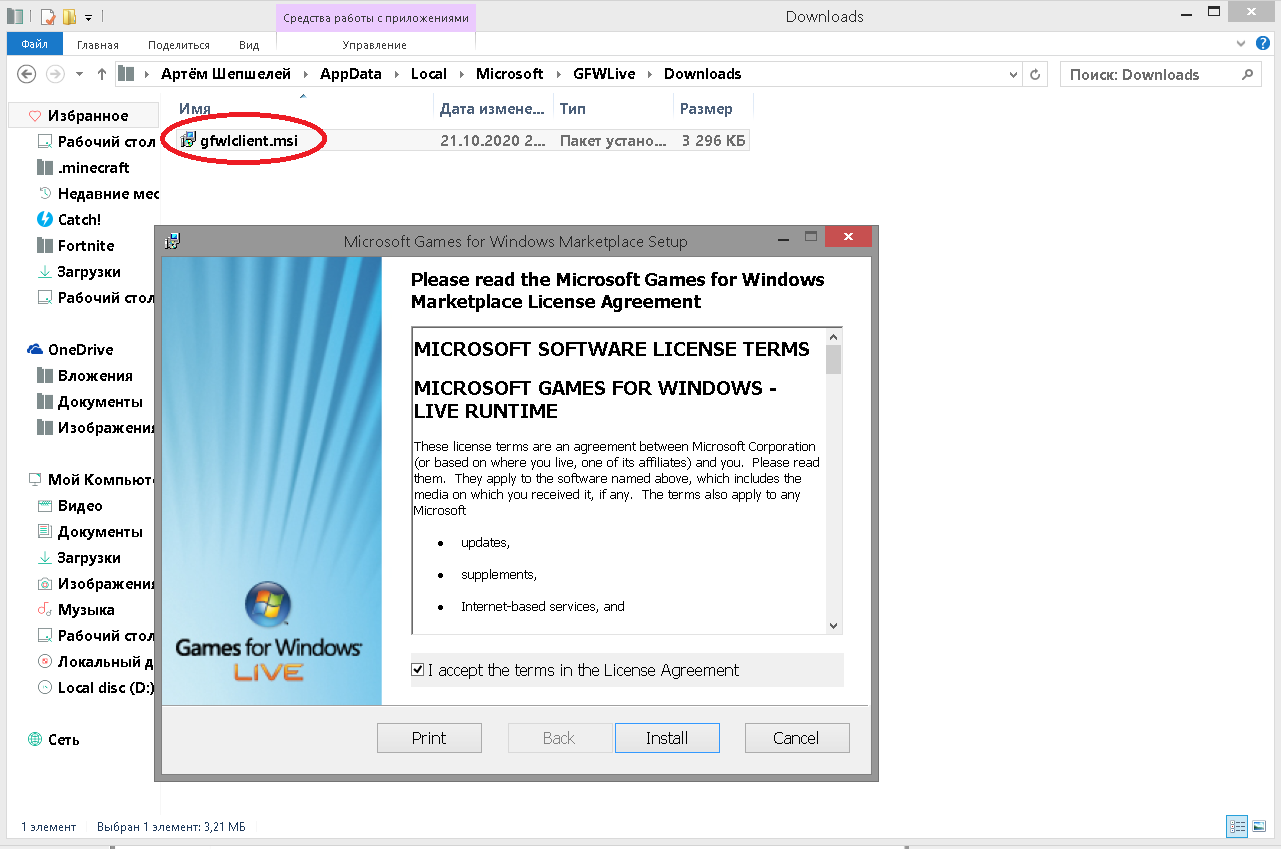Screen dimensions: 1281x849
Task: Open the Управление ribbon tab
Action: [375, 44]
